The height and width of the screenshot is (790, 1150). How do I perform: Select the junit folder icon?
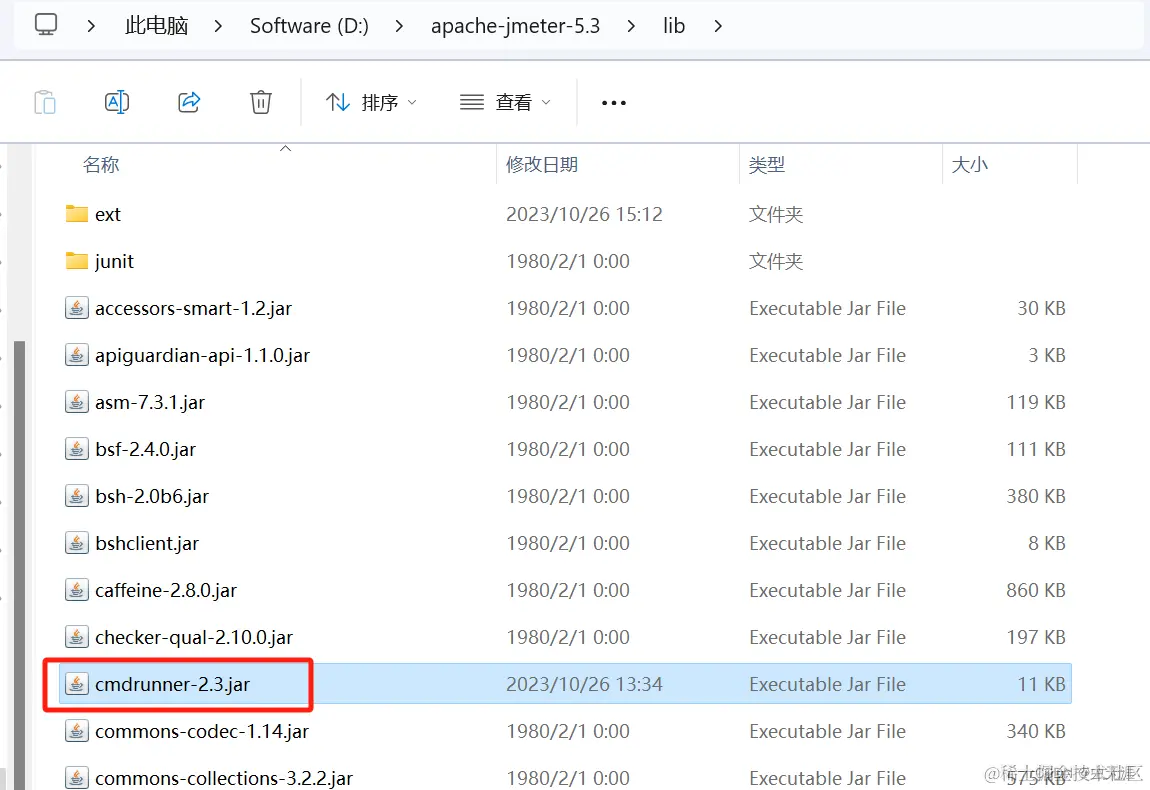(x=76, y=260)
